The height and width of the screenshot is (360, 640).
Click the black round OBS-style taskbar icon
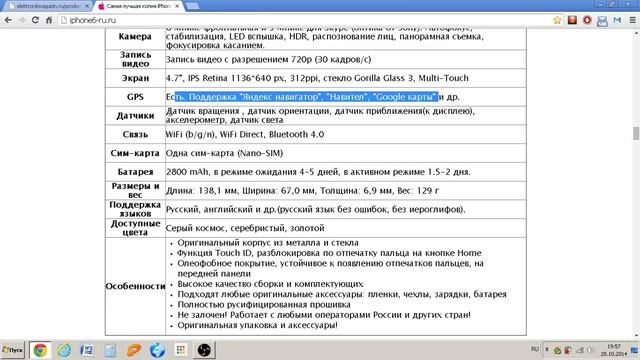tap(204, 350)
